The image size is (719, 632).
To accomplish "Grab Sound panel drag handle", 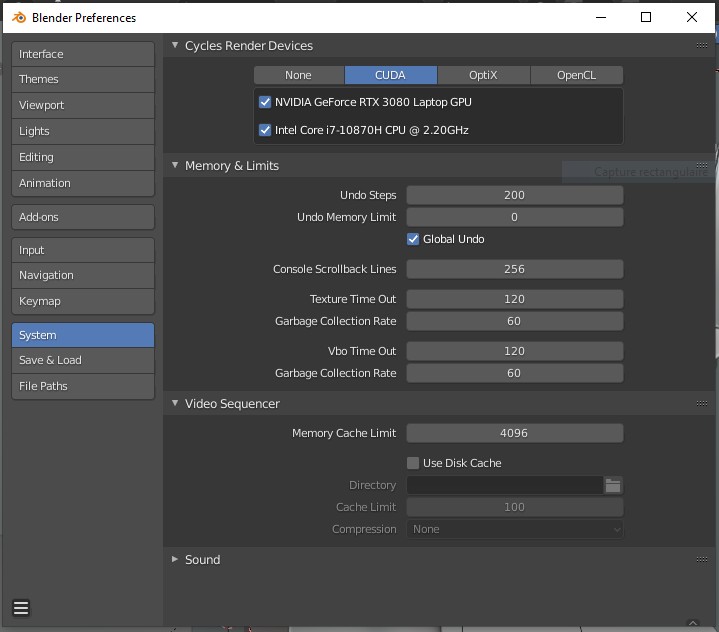I will (702, 560).
